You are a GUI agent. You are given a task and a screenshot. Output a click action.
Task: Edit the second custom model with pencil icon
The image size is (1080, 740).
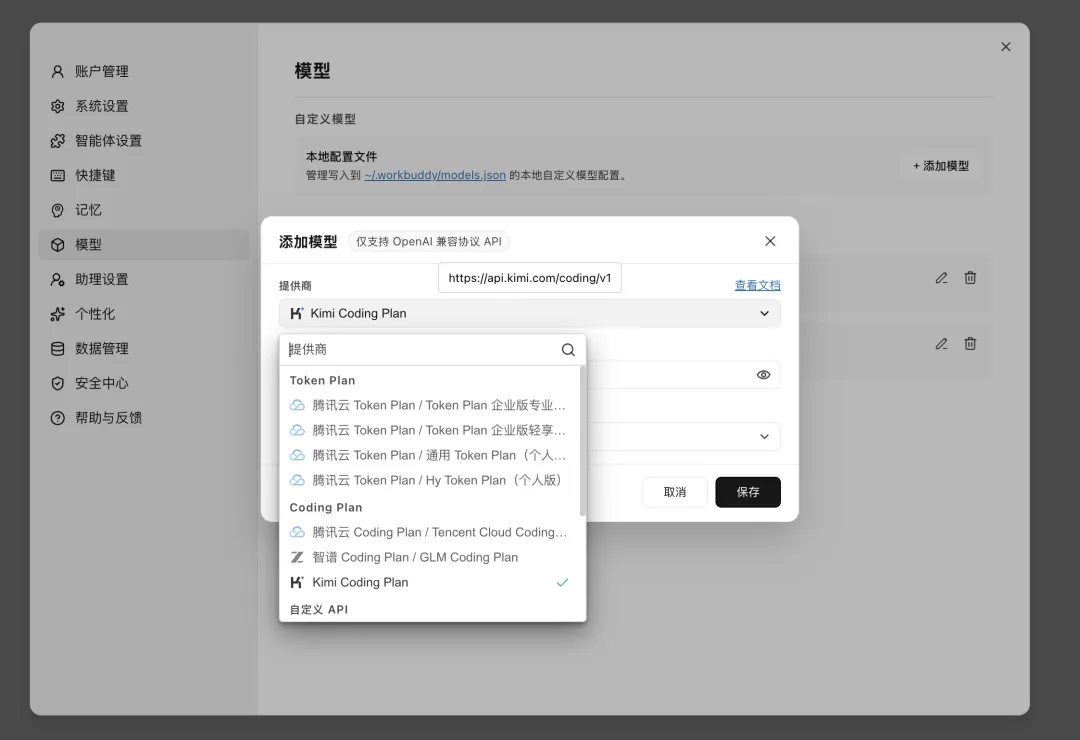point(941,343)
